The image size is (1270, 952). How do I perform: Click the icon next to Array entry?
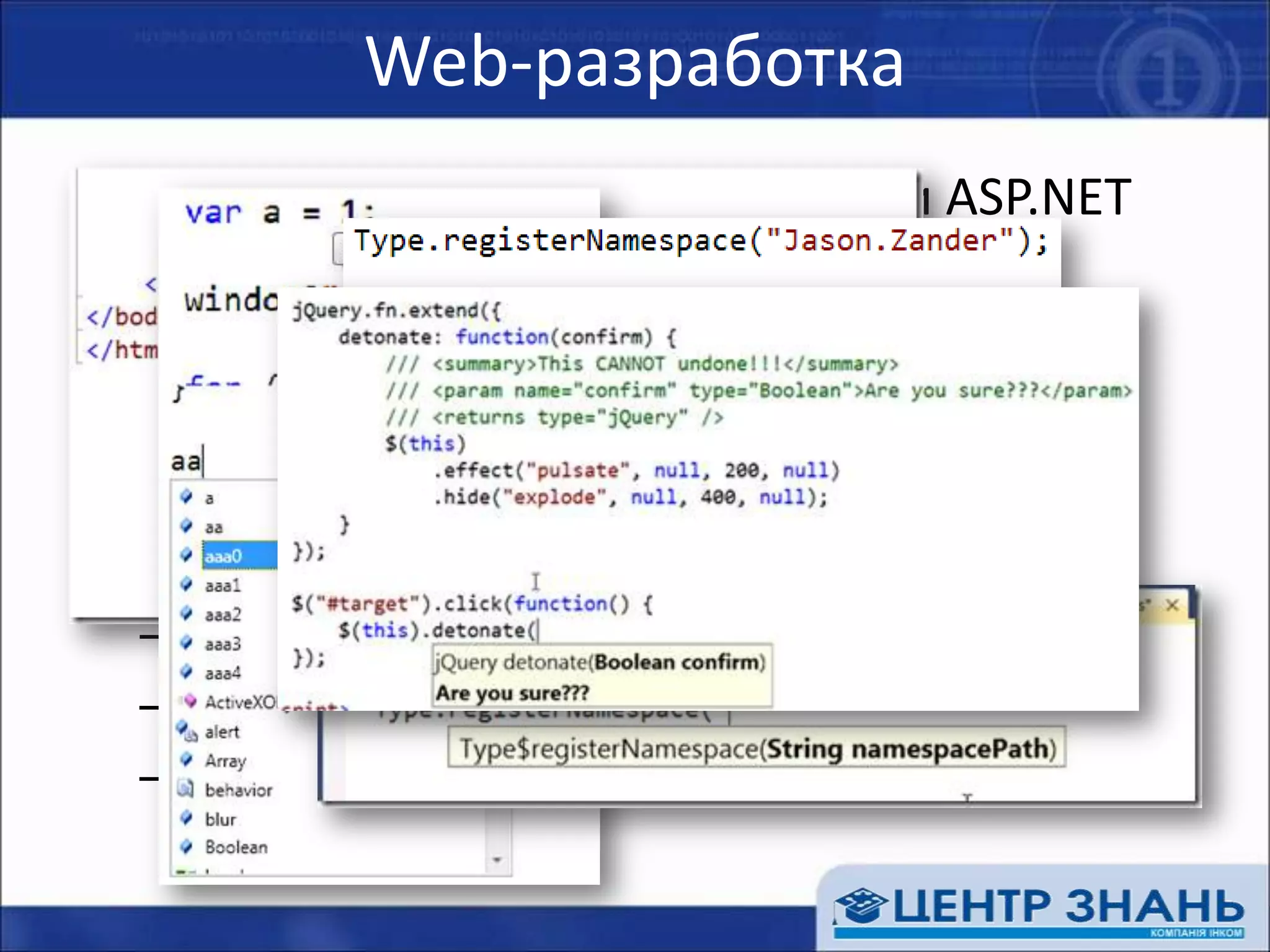pos(186,759)
